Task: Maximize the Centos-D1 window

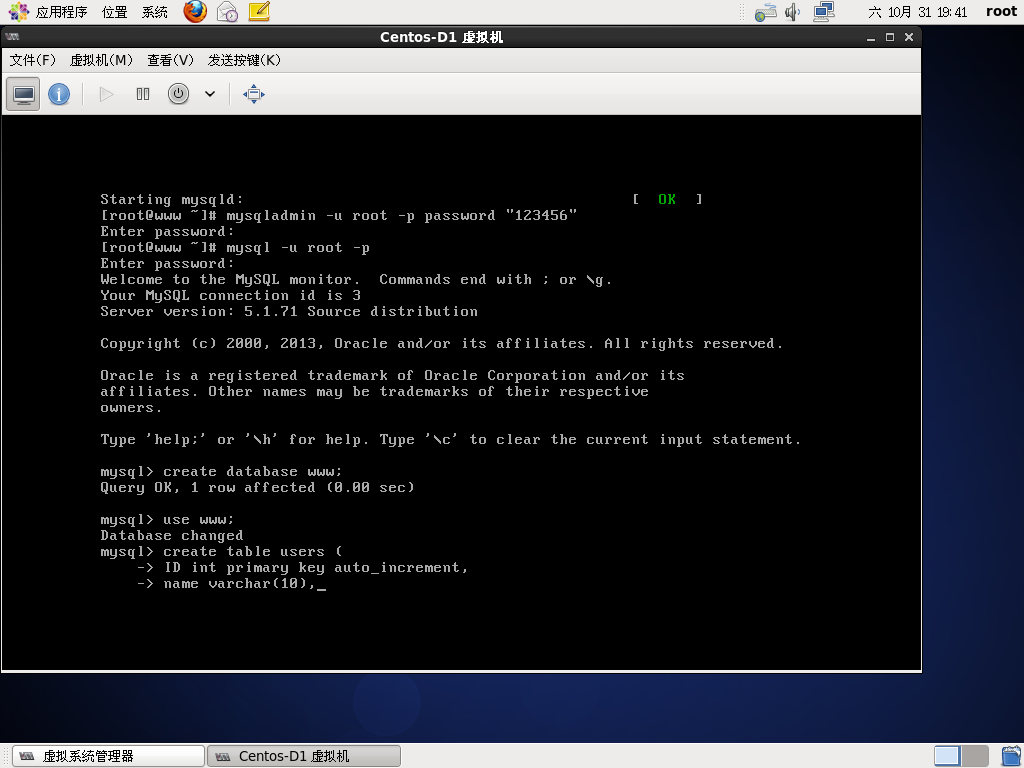Action: [889, 37]
